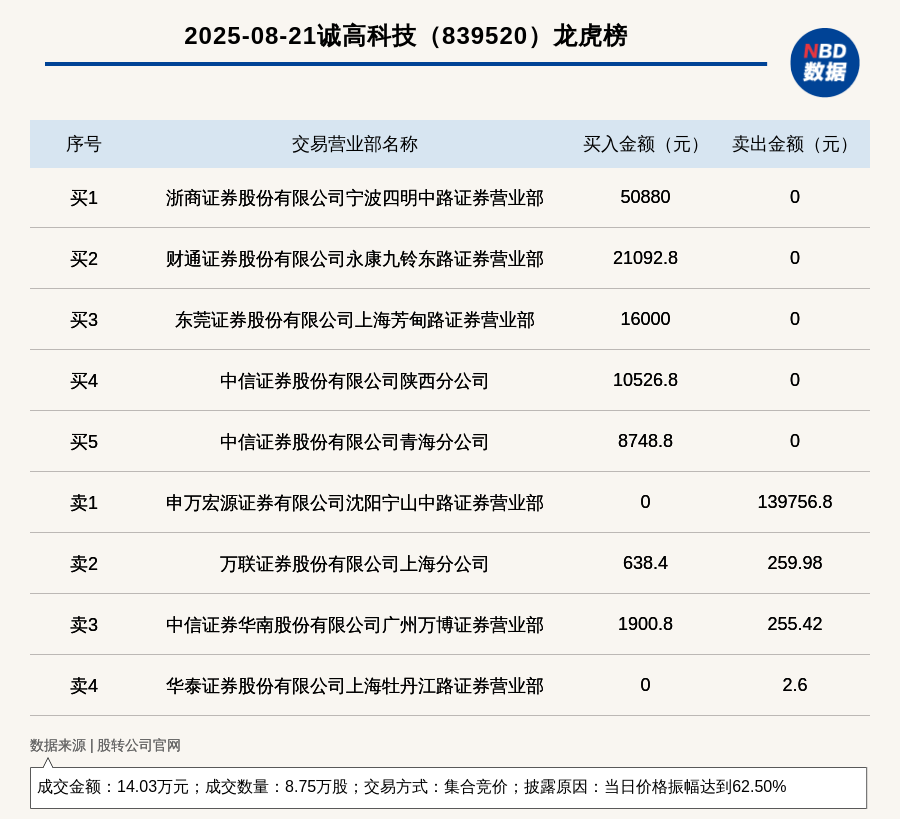This screenshot has width=900, height=819.
Task: Click 浙商证券股份有限公司宁波四明中路证券营业部
Action: point(354,198)
